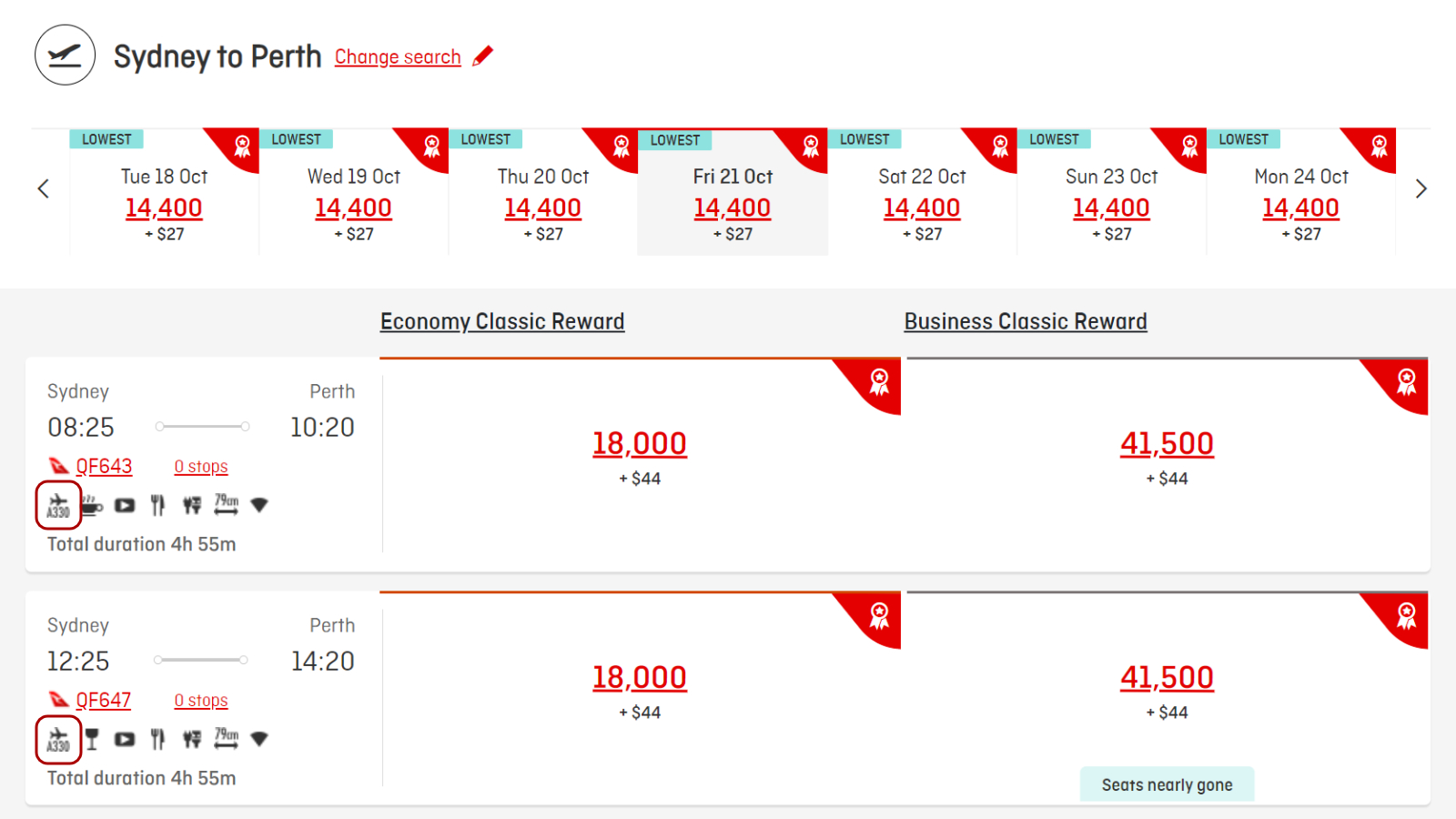
Task: Choose the 41,500 points business fare on QF647
Action: [x=1167, y=677]
